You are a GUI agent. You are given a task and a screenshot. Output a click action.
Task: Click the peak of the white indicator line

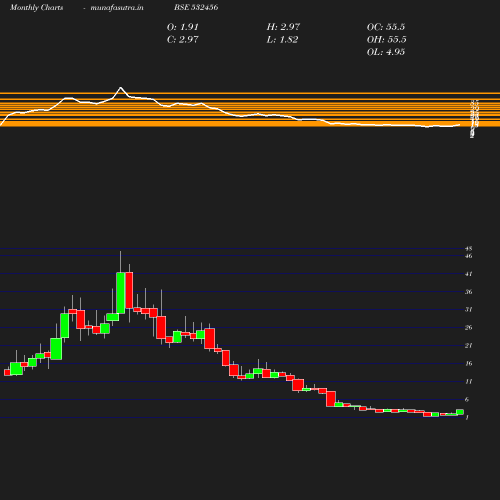(x=121, y=88)
